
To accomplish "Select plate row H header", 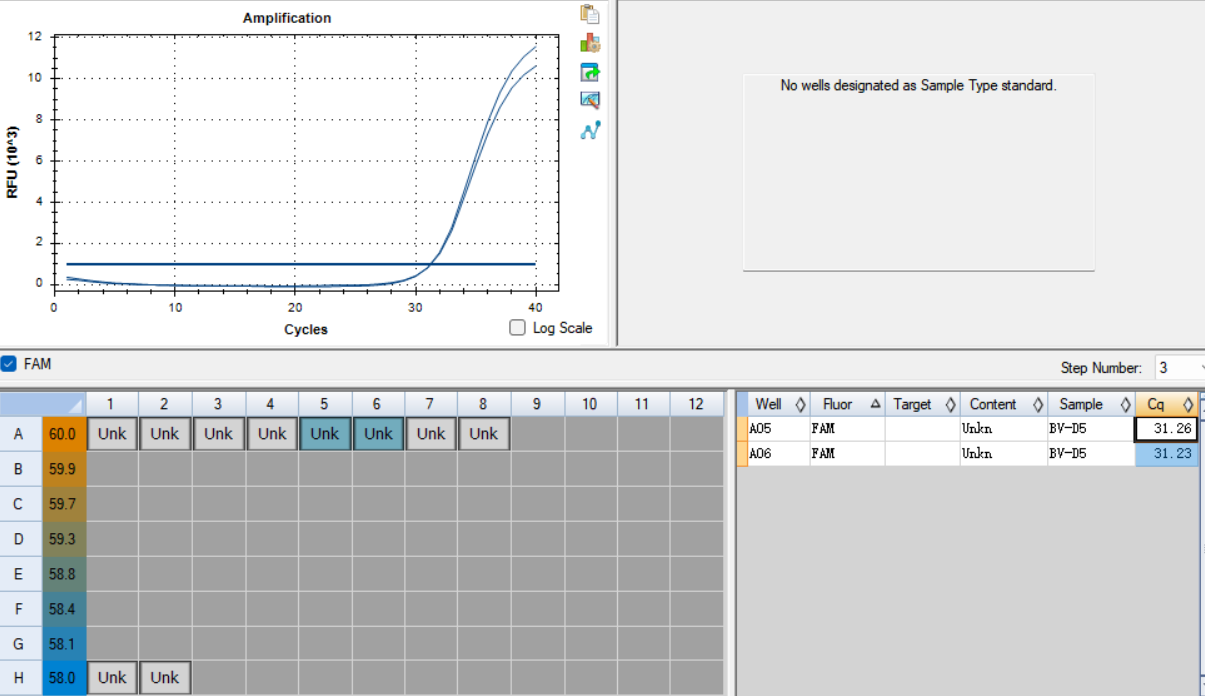I will tap(19, 678).
